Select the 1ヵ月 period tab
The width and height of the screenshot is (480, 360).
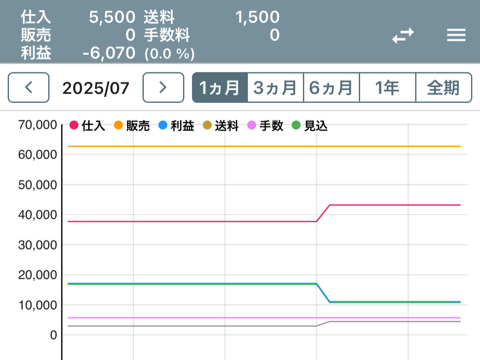tap(220, 88)
